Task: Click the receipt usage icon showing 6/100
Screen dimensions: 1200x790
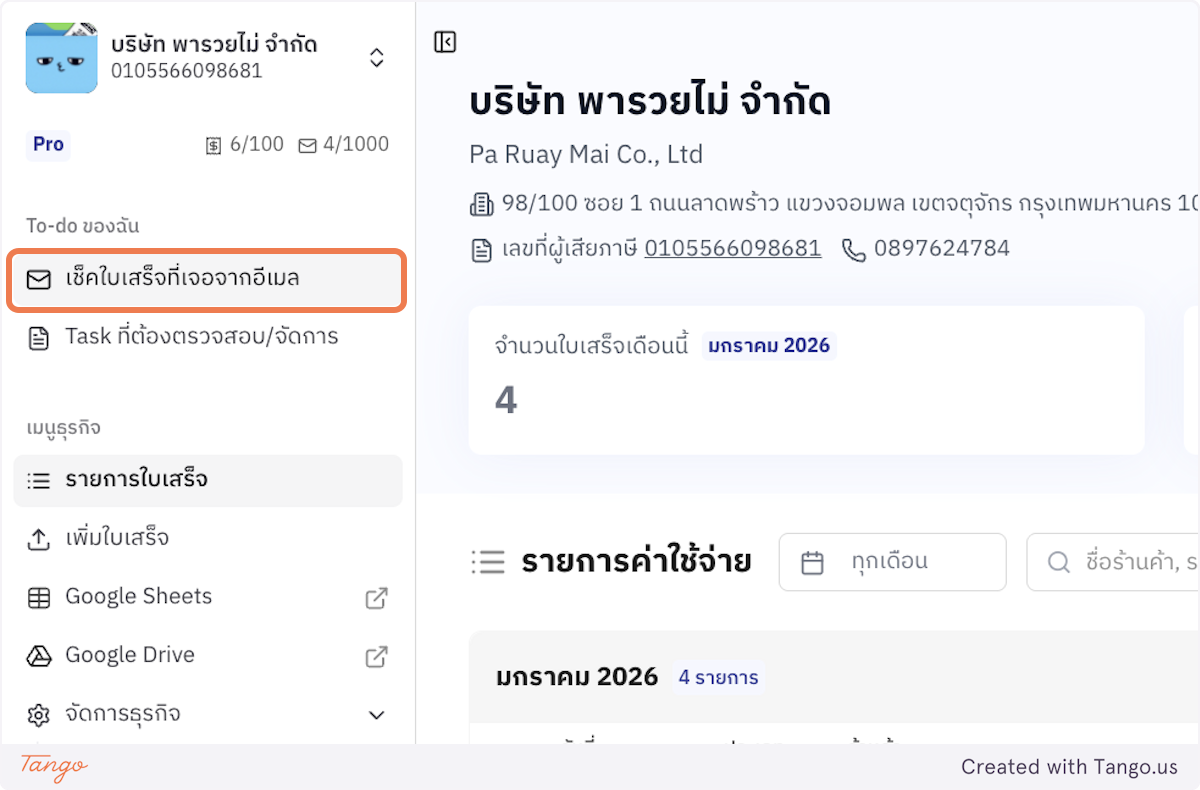Action: point(214,144)
